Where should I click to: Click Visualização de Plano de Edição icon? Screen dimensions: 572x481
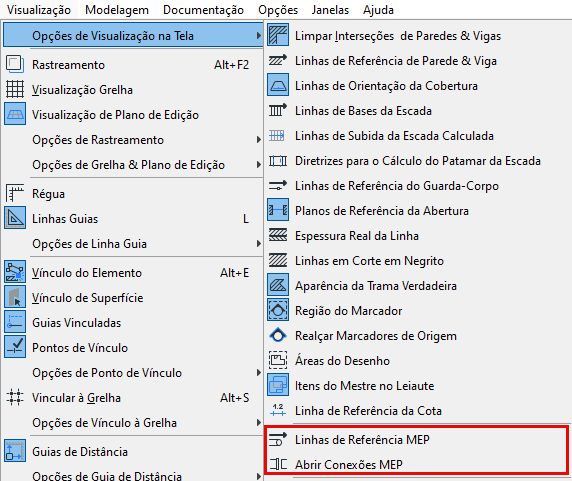[15, 114]
